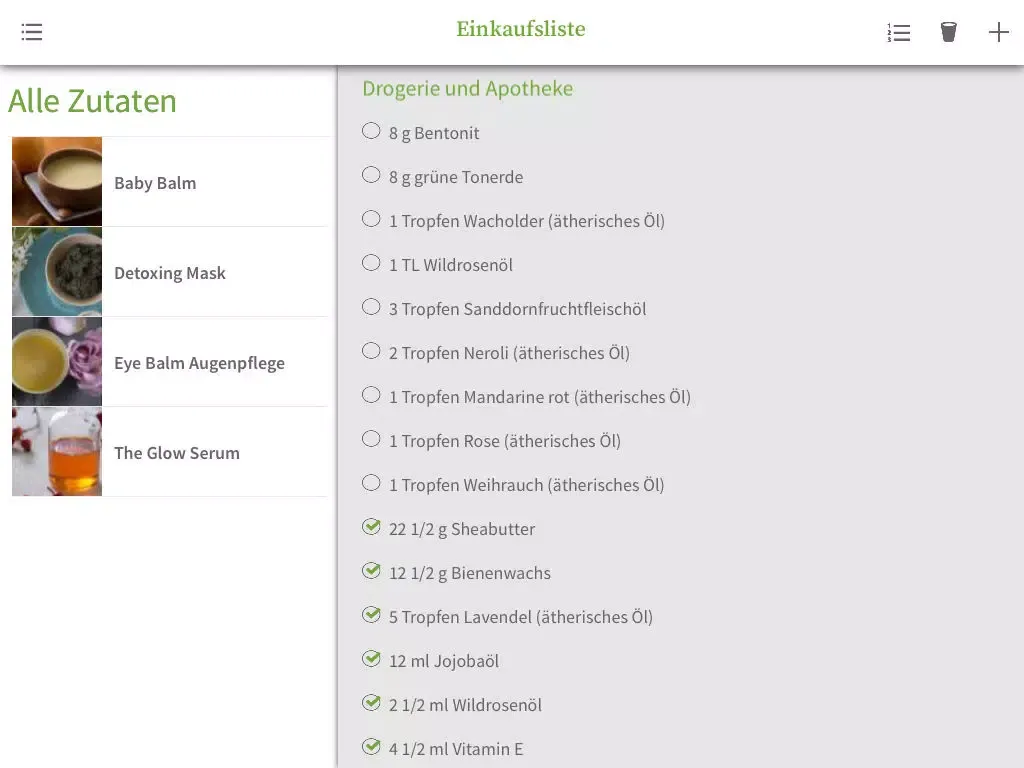This screenshot has width=1024, height=768.
Task: Uncheck 12 1/2 g Bienenwachs
Action: [371, 571]
